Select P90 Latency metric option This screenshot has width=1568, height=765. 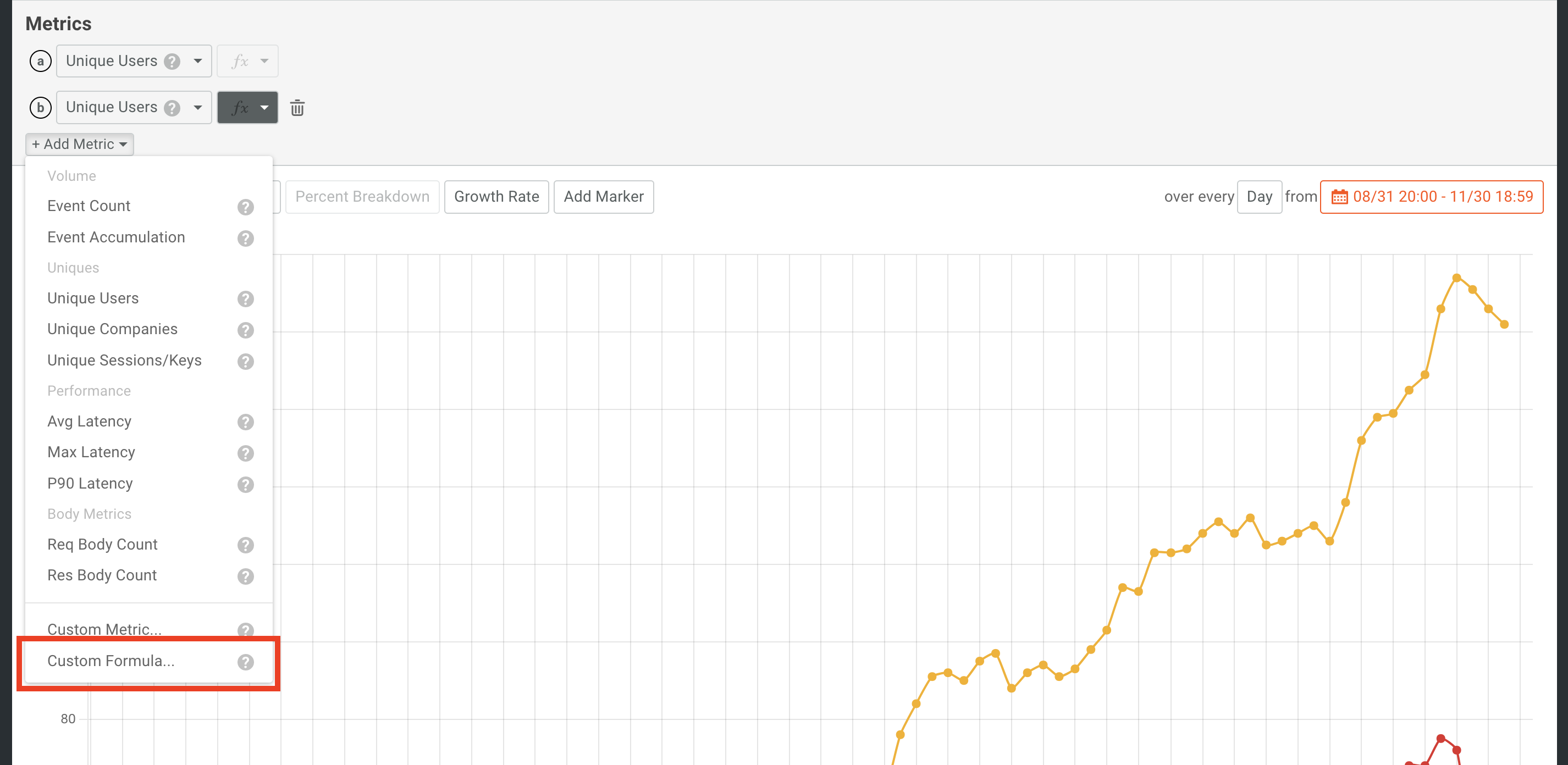pos(90,483)
